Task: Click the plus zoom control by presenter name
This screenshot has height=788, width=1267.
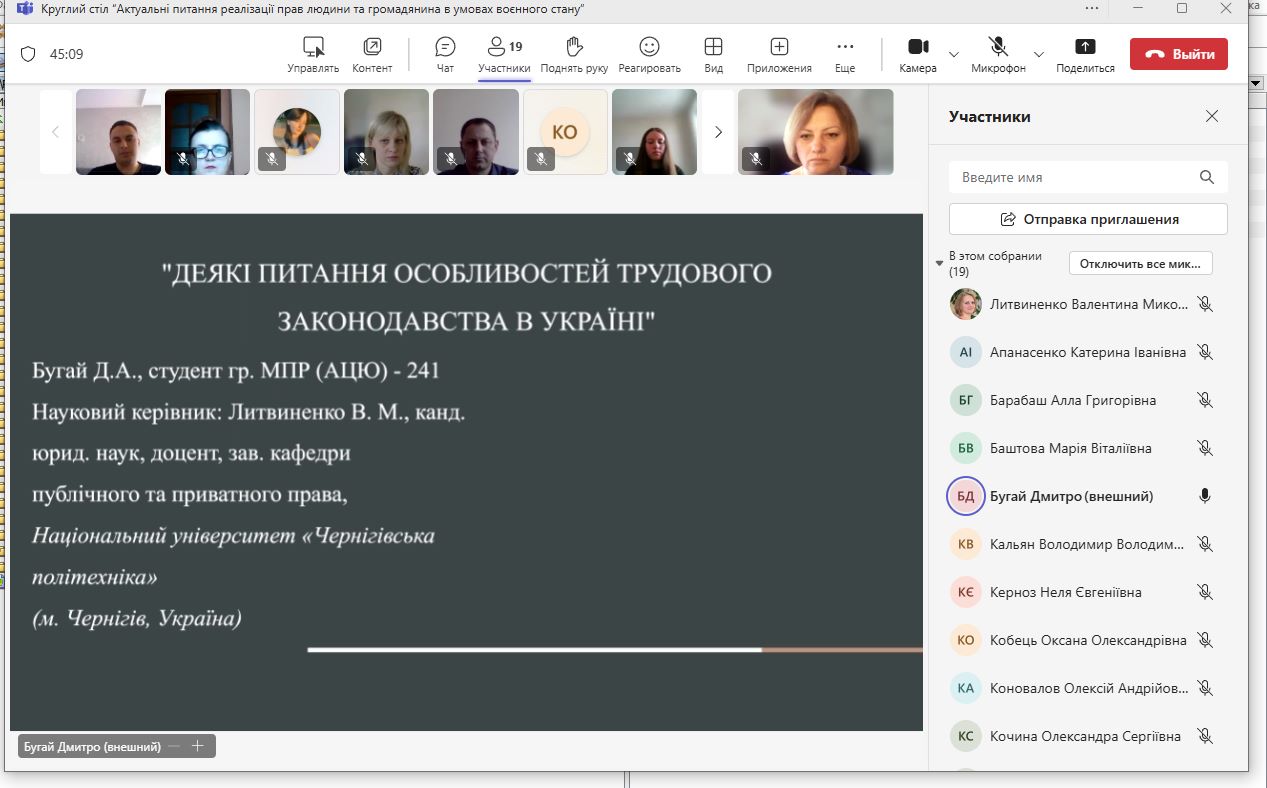Action: (x=197, y=746)
